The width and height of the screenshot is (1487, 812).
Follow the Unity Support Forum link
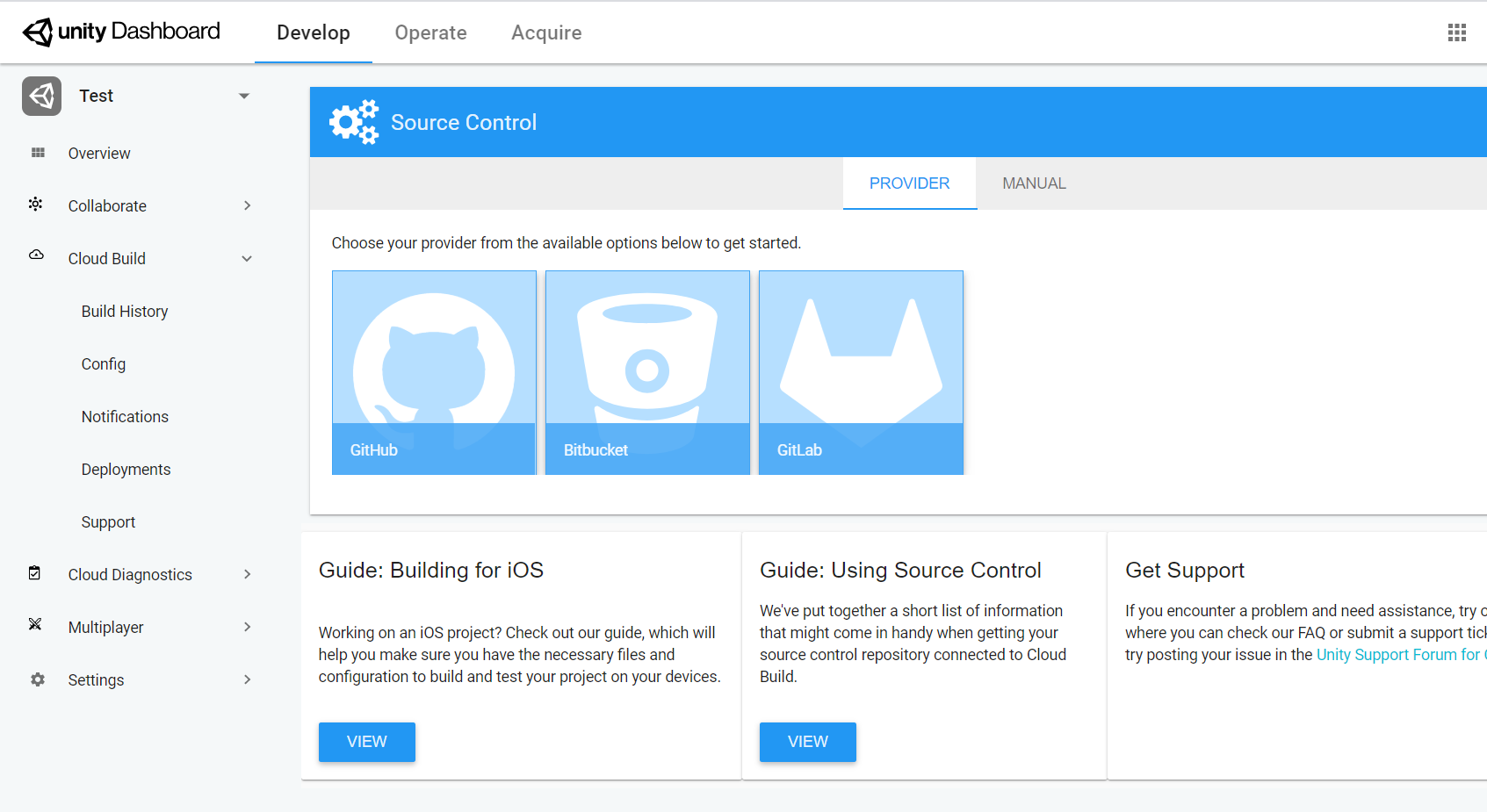coord(1400,655)
